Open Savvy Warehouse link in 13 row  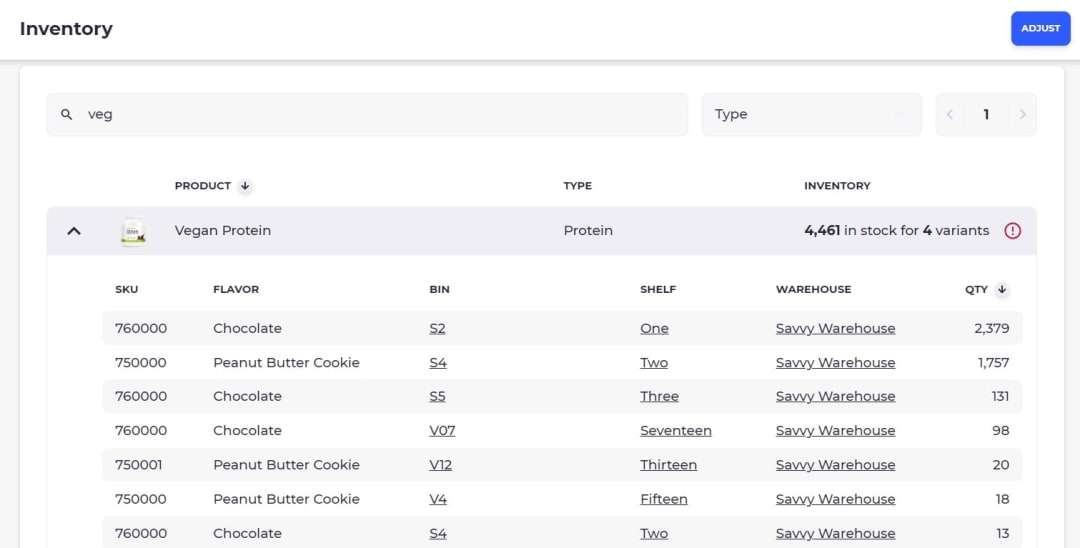click(x=835, y=534)
